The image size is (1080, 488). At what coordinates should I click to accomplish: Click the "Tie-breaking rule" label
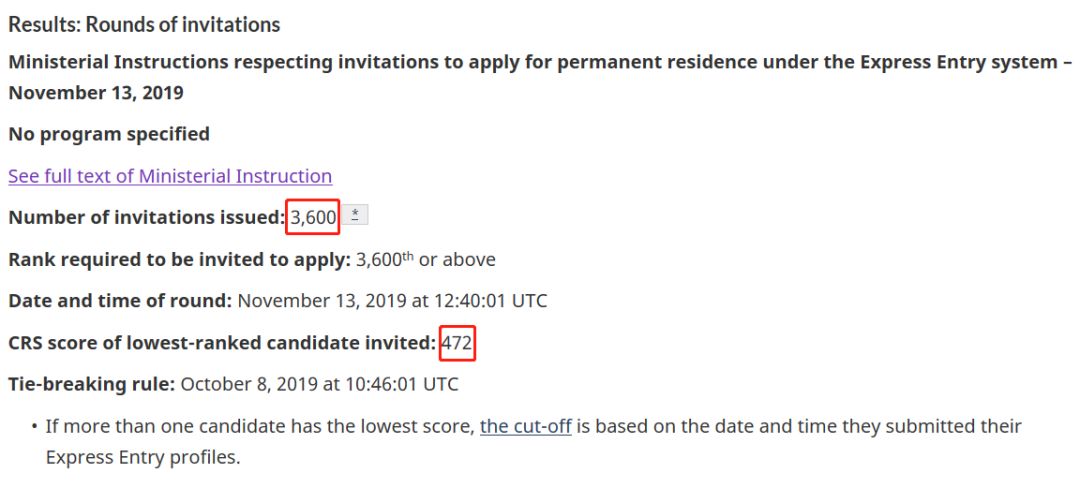click(x=91, y=384)
